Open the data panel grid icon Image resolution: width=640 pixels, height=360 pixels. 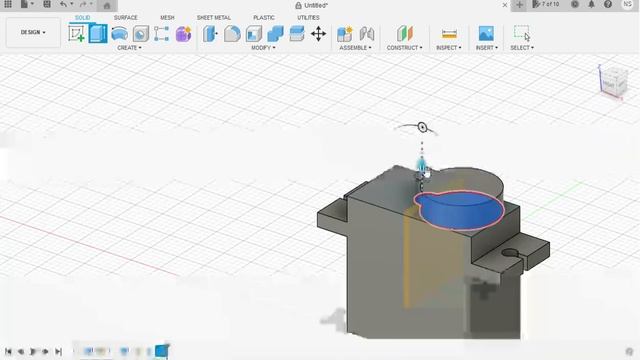click(x=8, y=4)
